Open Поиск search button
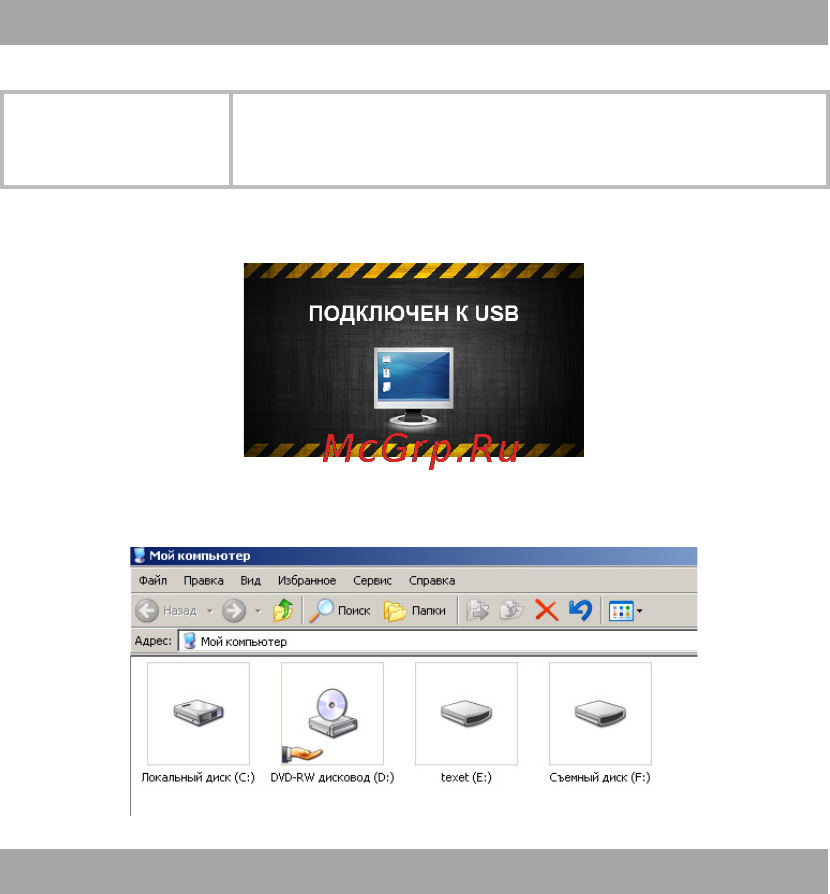Image resolution: width=830 pixels, height=894 pixels. 340,611
